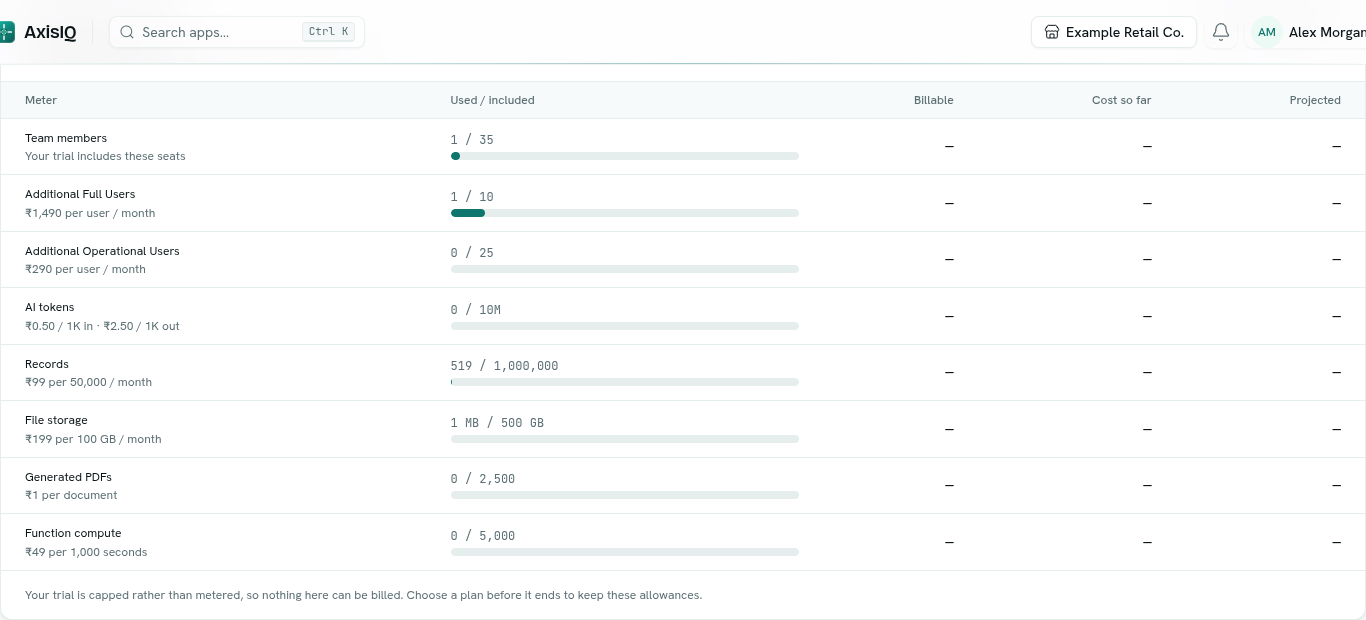This screenshot has height=620, width=1366.
Task: Click the Cost so far column header
Action: 1121,100
